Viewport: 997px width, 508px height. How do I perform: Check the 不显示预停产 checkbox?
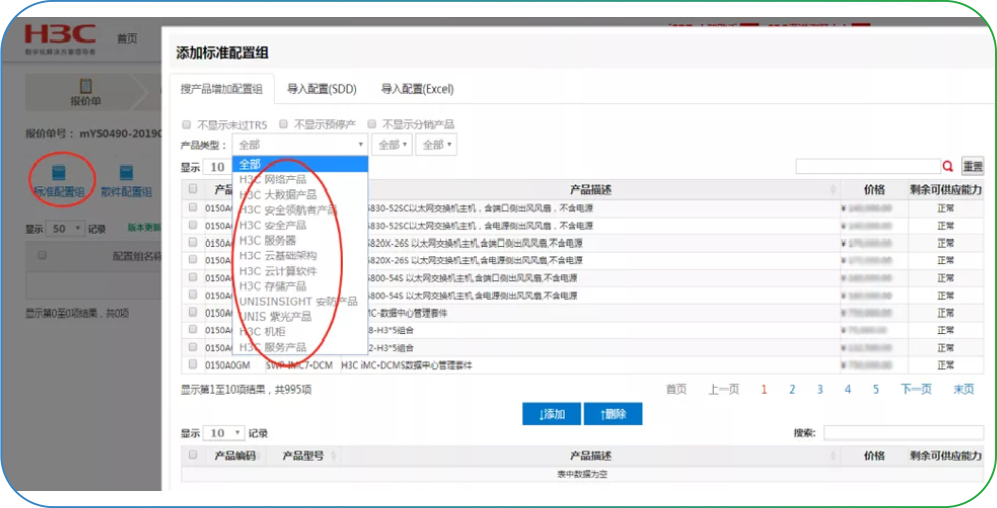tap(283, 124)
